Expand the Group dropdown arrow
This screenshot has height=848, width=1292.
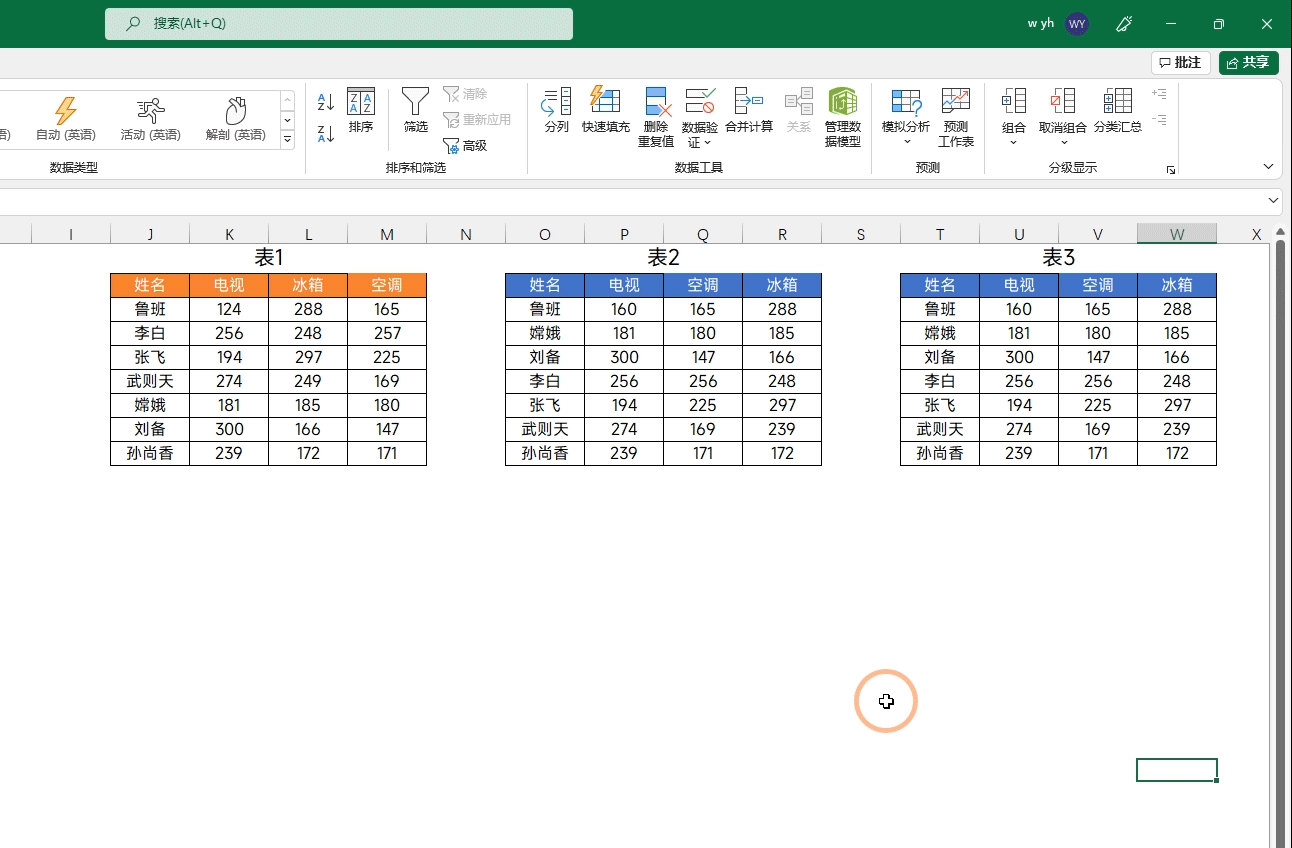pyautogui.click(x=1014, y=142)
